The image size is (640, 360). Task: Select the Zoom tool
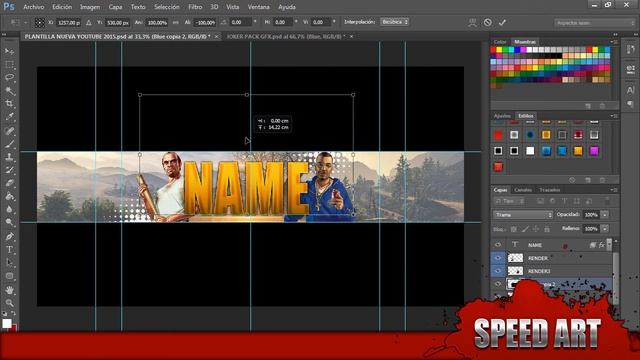coord(9,303)
